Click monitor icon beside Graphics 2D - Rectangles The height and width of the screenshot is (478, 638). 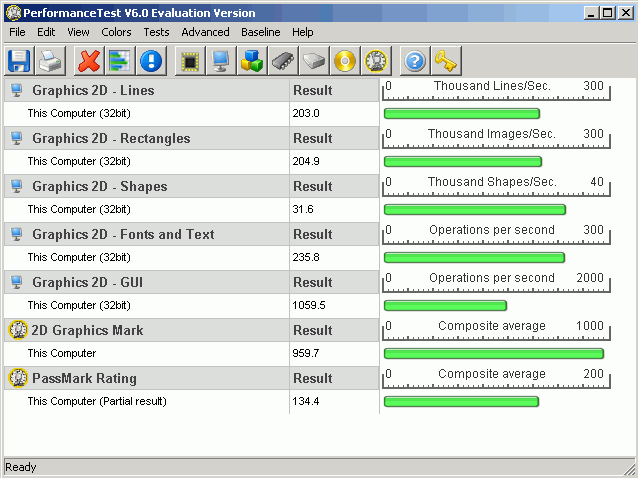click(x=17, y=138)
